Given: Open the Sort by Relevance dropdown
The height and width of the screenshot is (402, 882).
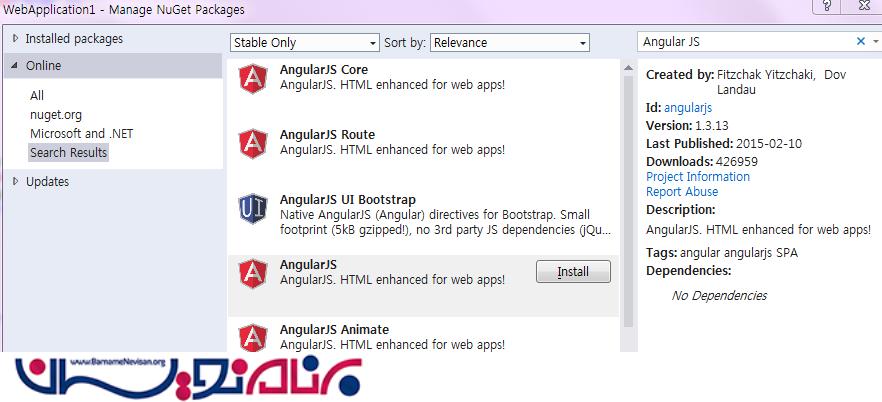Looking at the screenshot, I should click(x=510, y=43).
